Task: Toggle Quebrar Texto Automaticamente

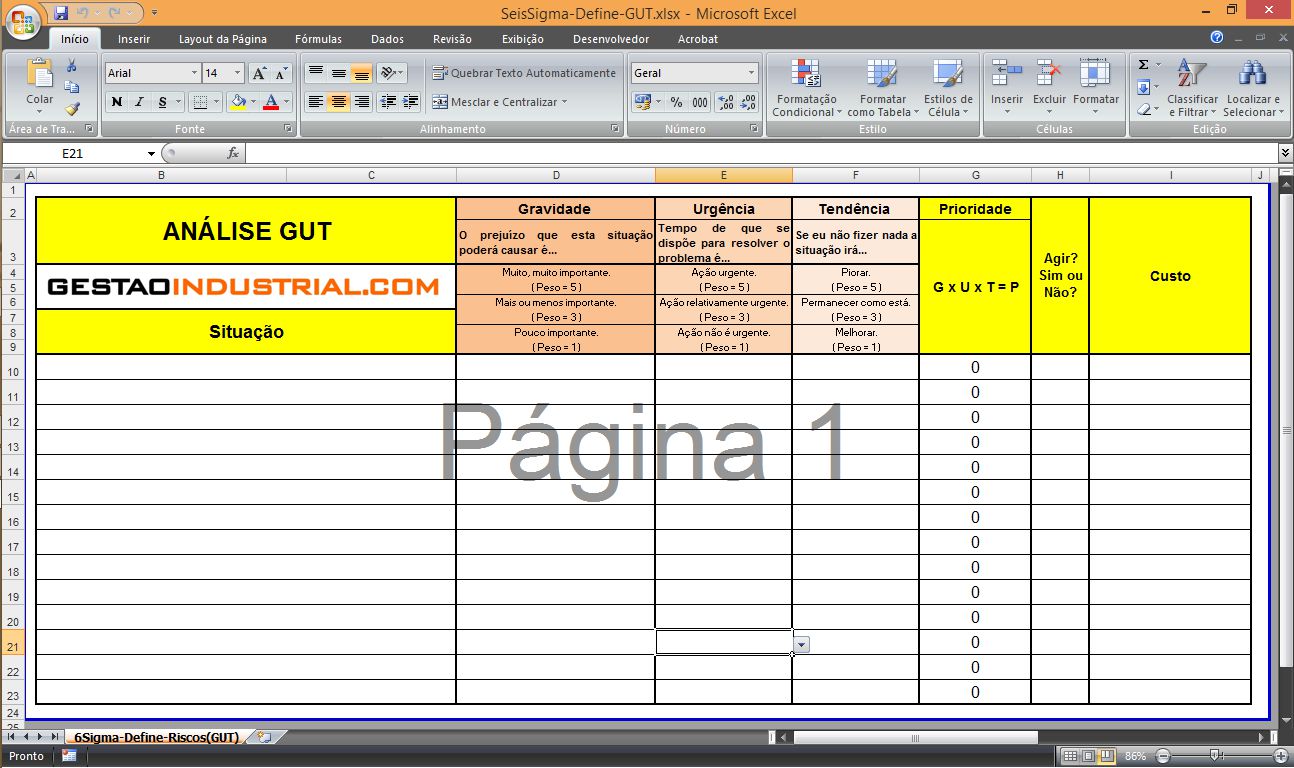Action: click(x=524, y=73)
